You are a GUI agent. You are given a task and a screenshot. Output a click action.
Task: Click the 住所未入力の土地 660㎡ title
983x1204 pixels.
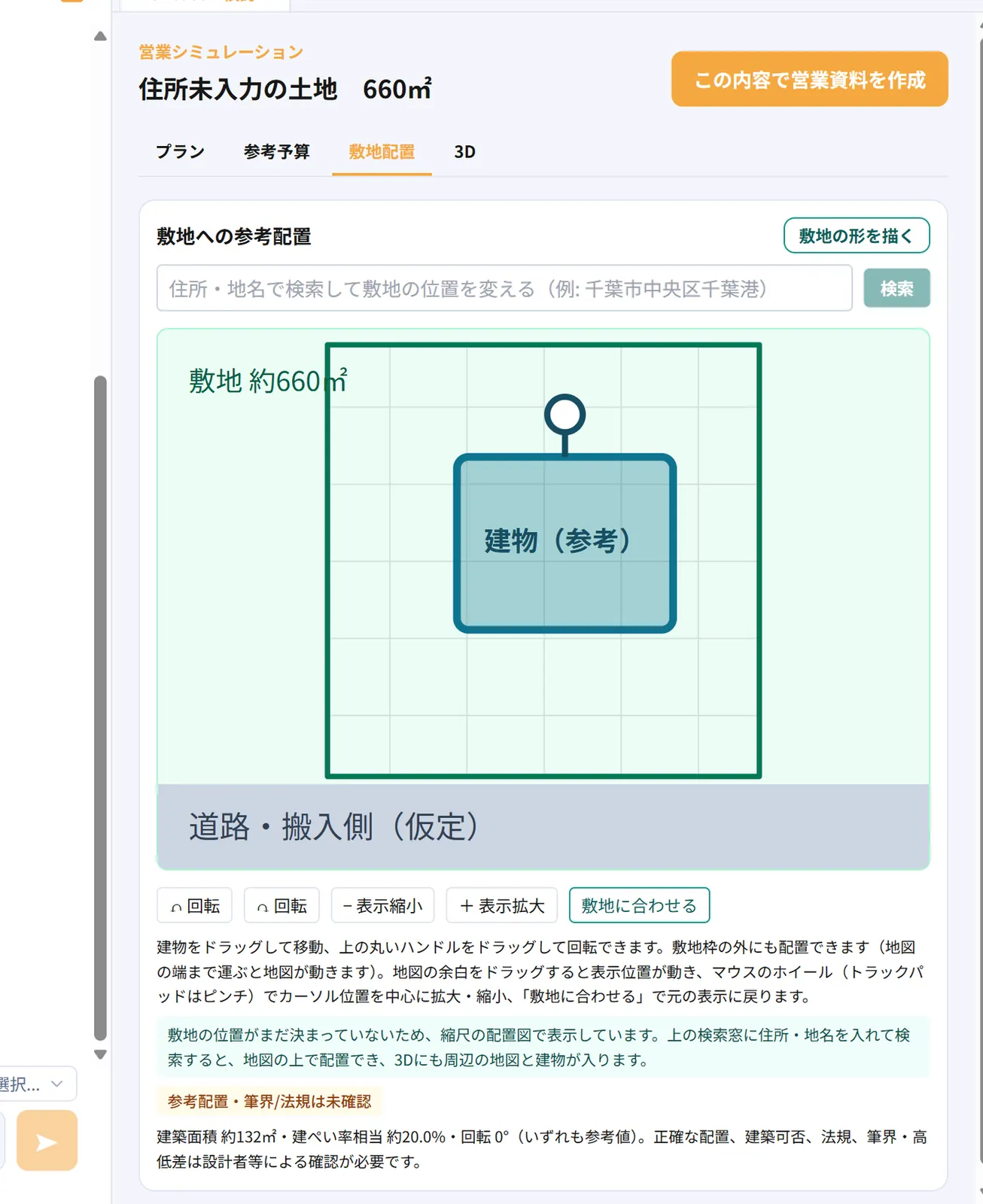[285, 89]
